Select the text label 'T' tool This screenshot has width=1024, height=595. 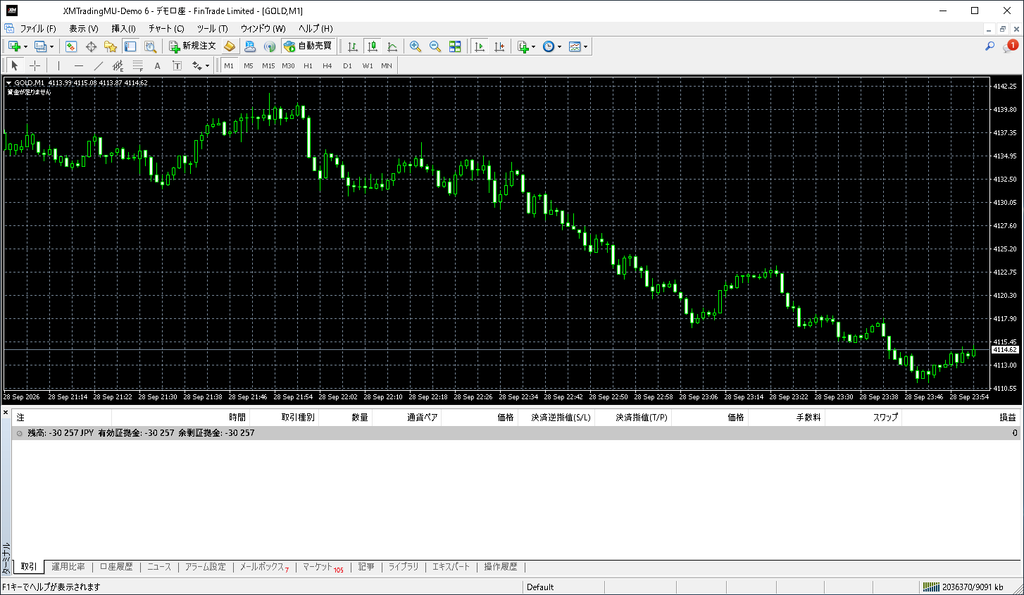tap(177, 65)
